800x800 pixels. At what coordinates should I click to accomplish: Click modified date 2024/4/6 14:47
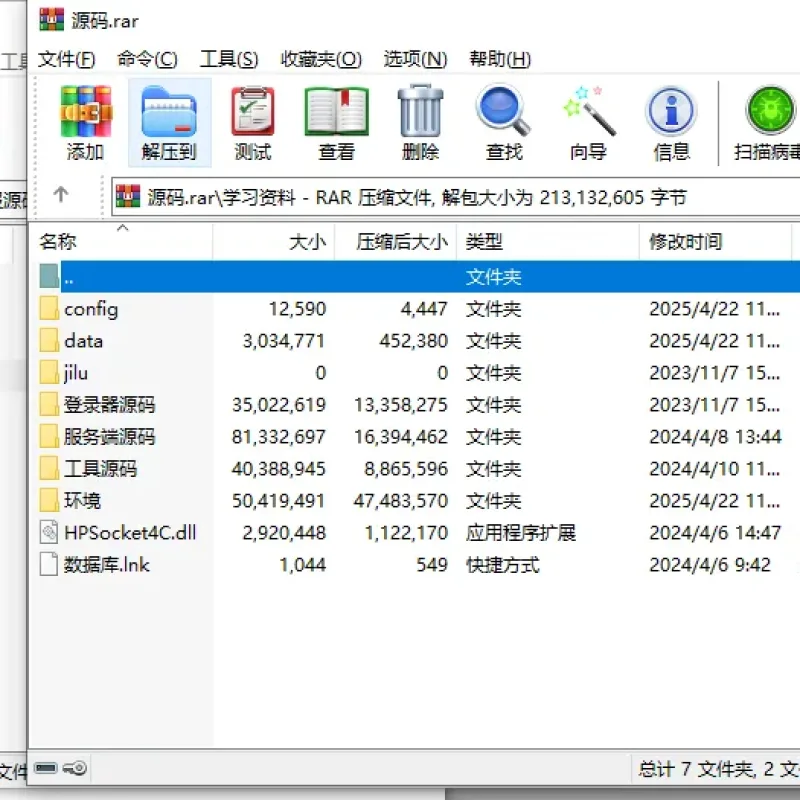pyautogui.click(x=715, y=533)
